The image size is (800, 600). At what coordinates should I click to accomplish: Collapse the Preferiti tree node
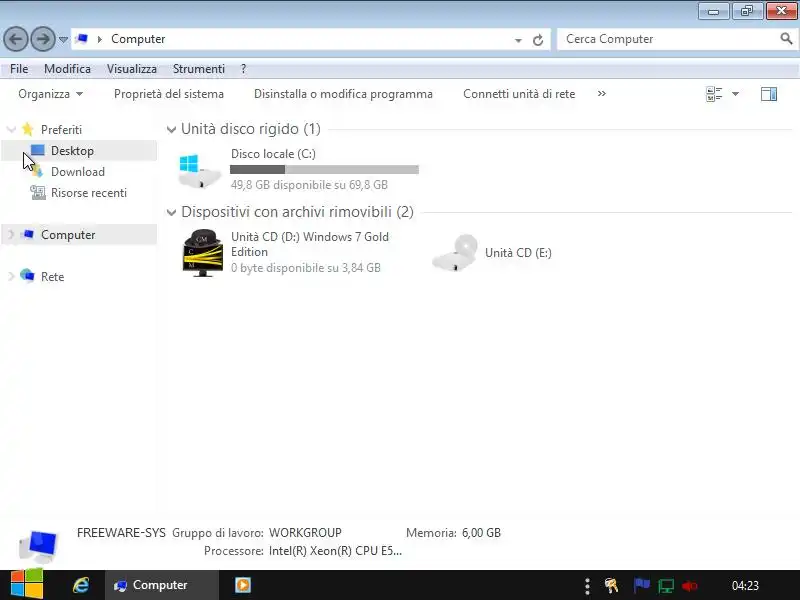click(x=11, y=130)
